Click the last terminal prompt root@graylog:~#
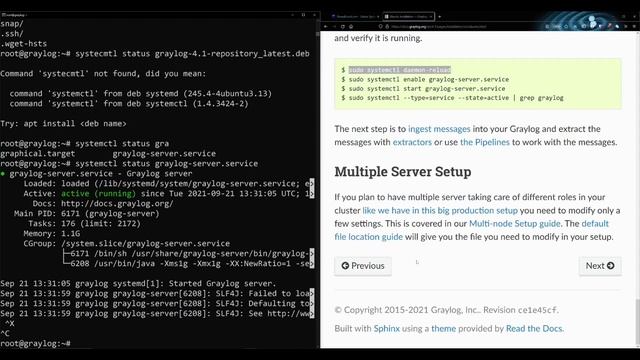The image size is (640, 360). click(36, 344)
